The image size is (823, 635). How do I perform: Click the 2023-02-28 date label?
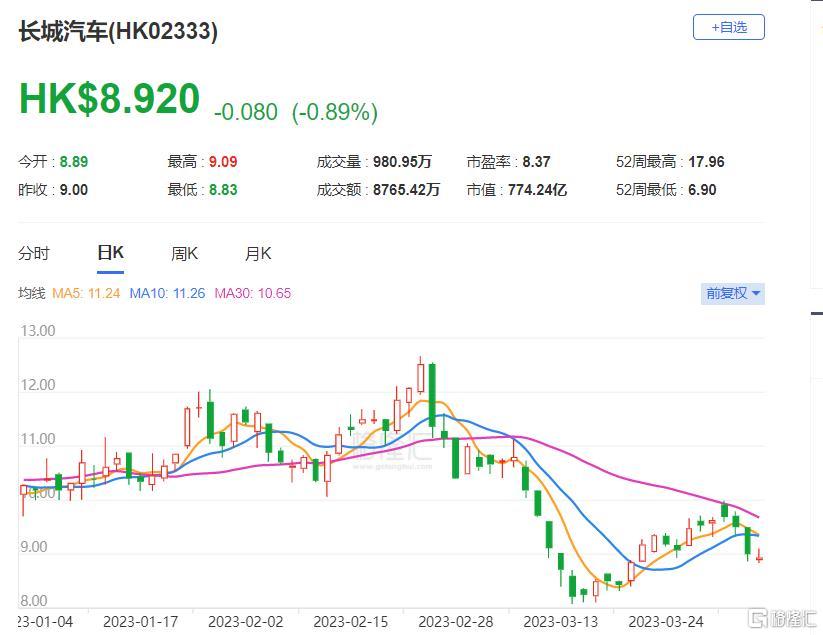click(x=456, y=622)
